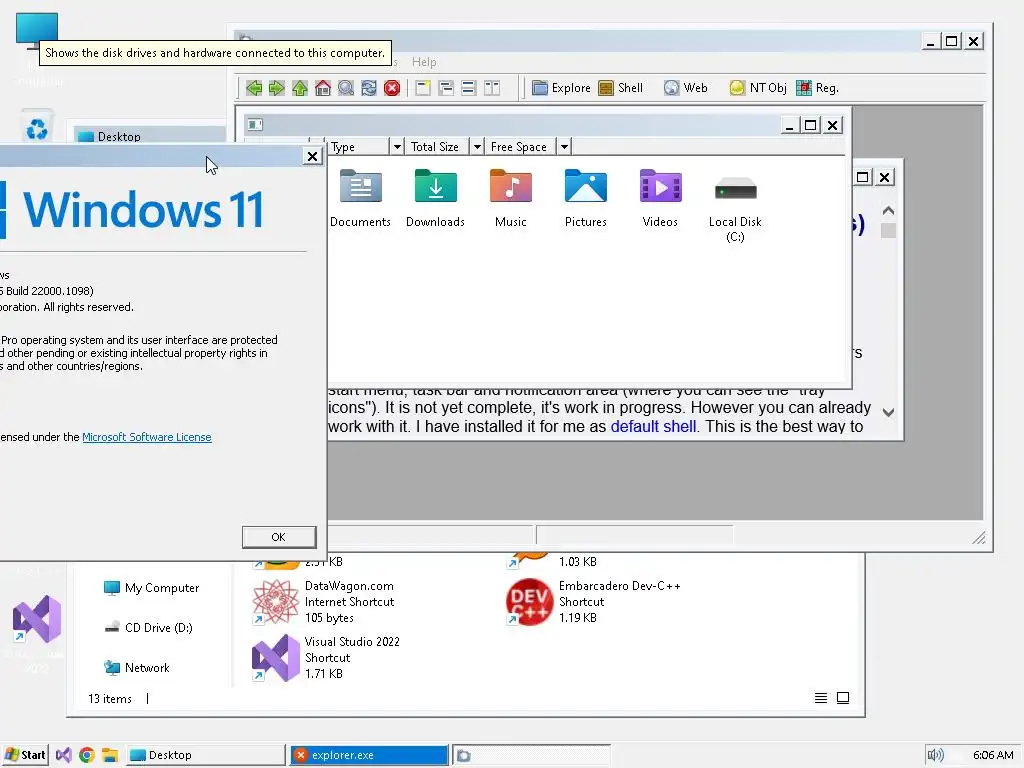
Task: Switch to Desktop taskbar button
Action: click(205, 755)
